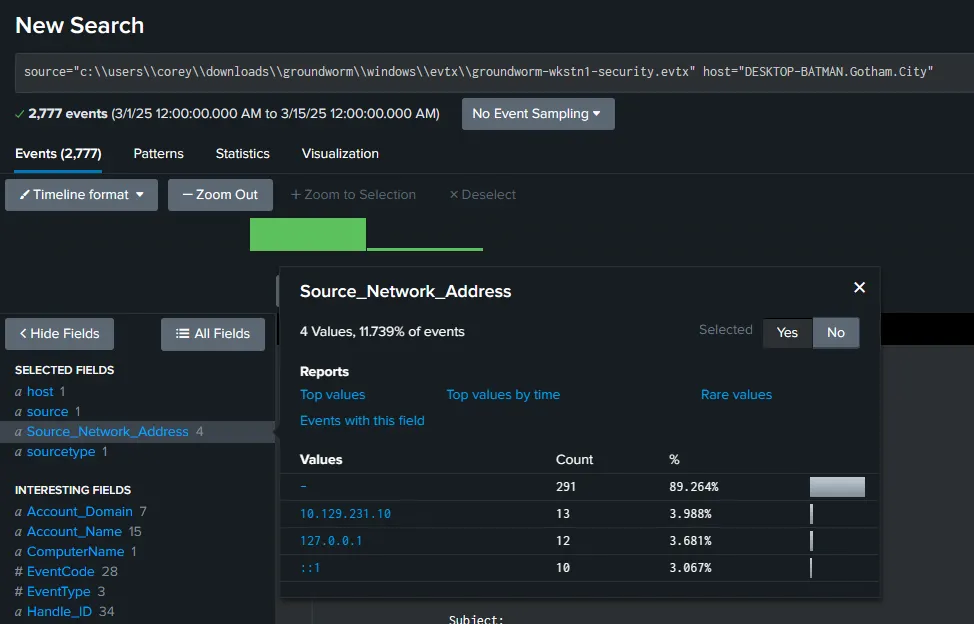Open the Handle_ID field
The width and height of the screenshot is (974, 624).
tap(59, 612)
